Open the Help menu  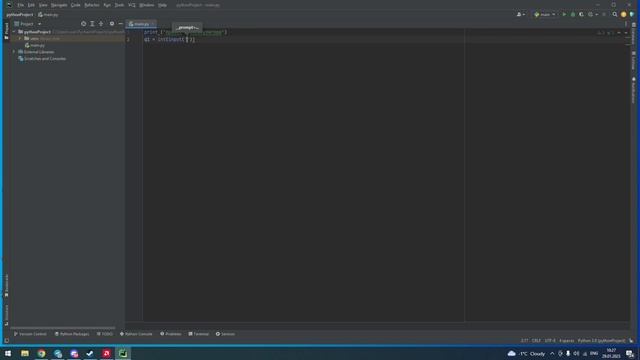pyautogui.click(x=162, y=5)
